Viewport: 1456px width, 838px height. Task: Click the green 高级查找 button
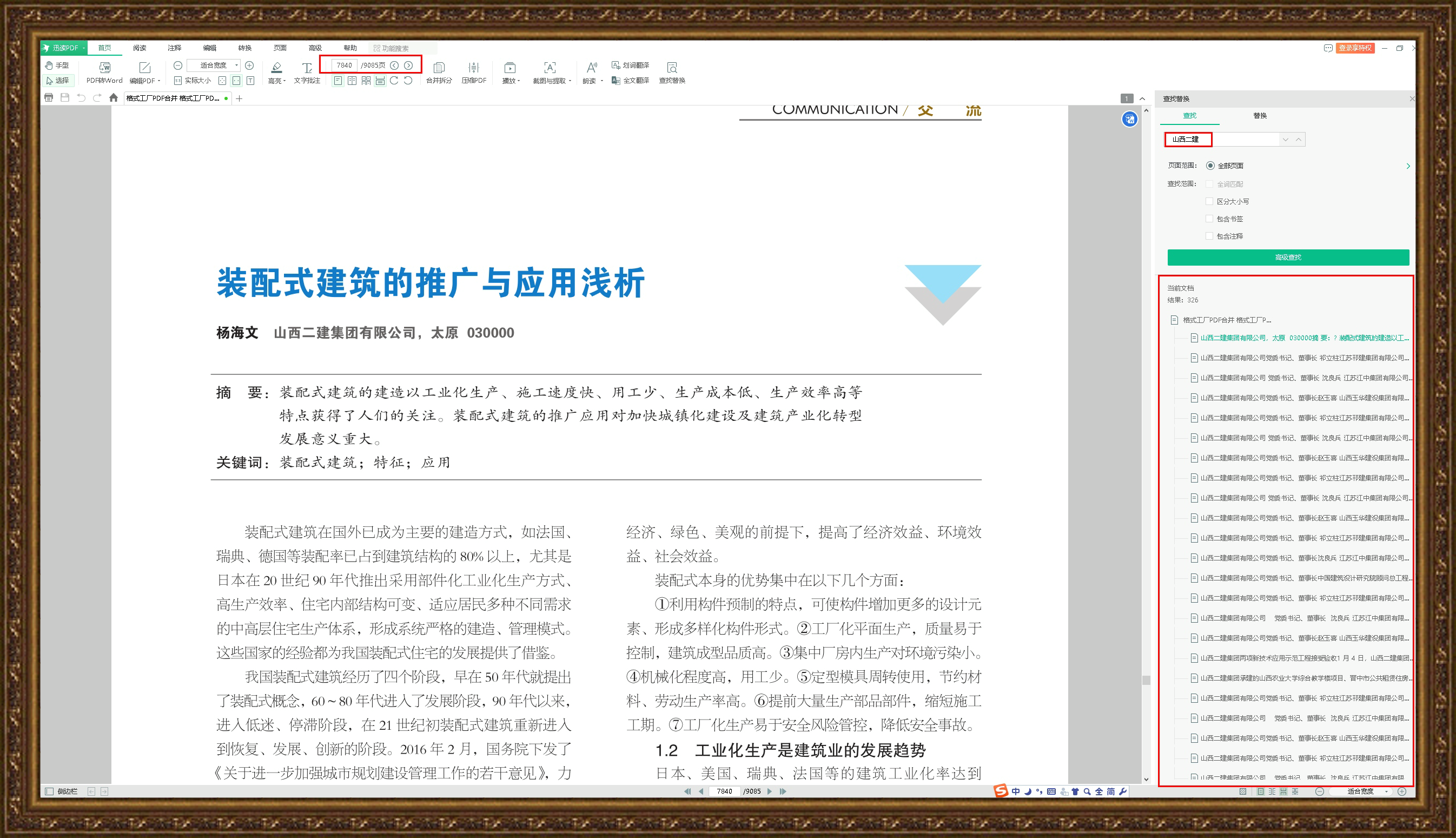tap(1287, 258)
